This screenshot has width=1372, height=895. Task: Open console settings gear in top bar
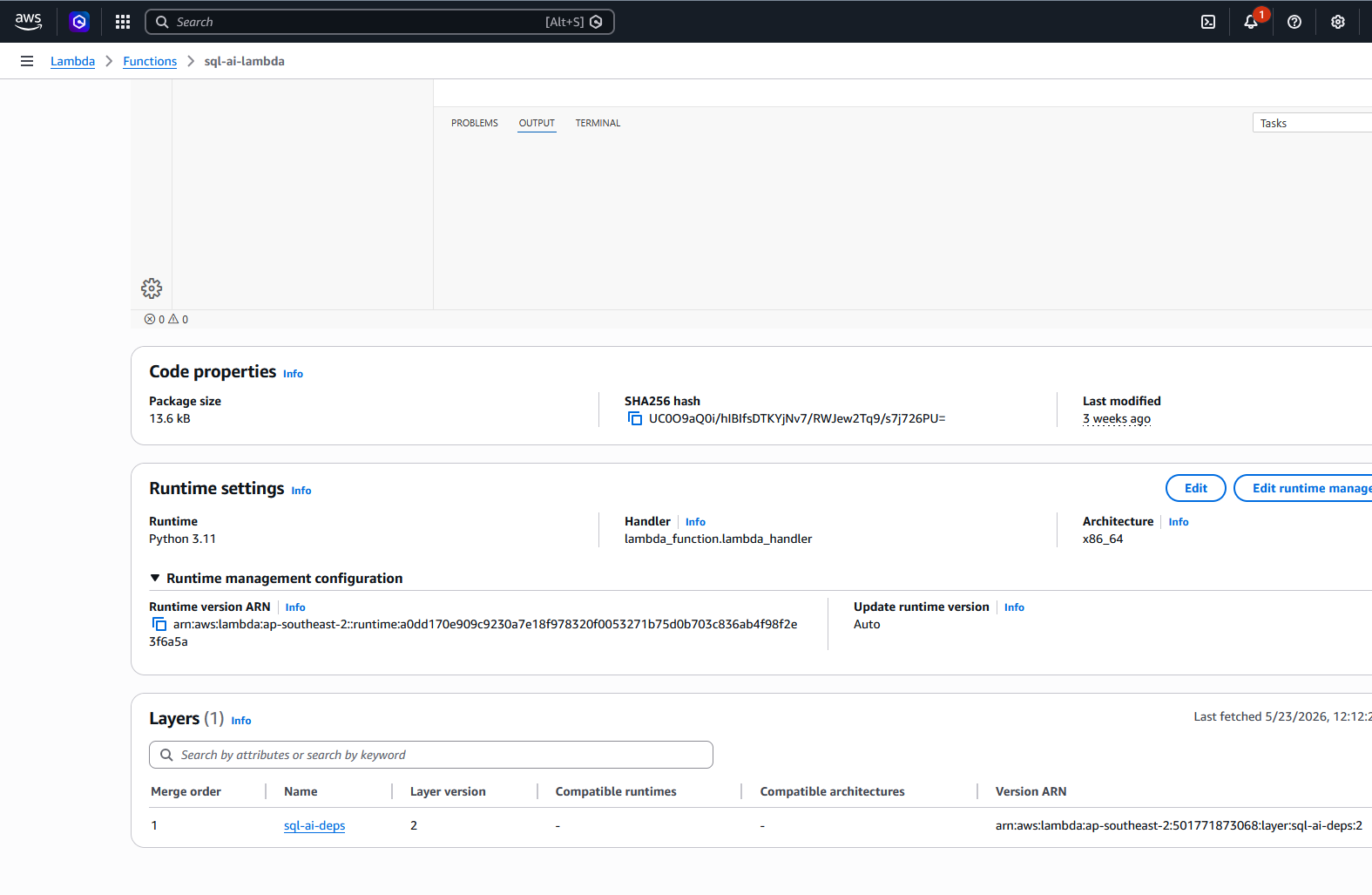click(1338, 22)
